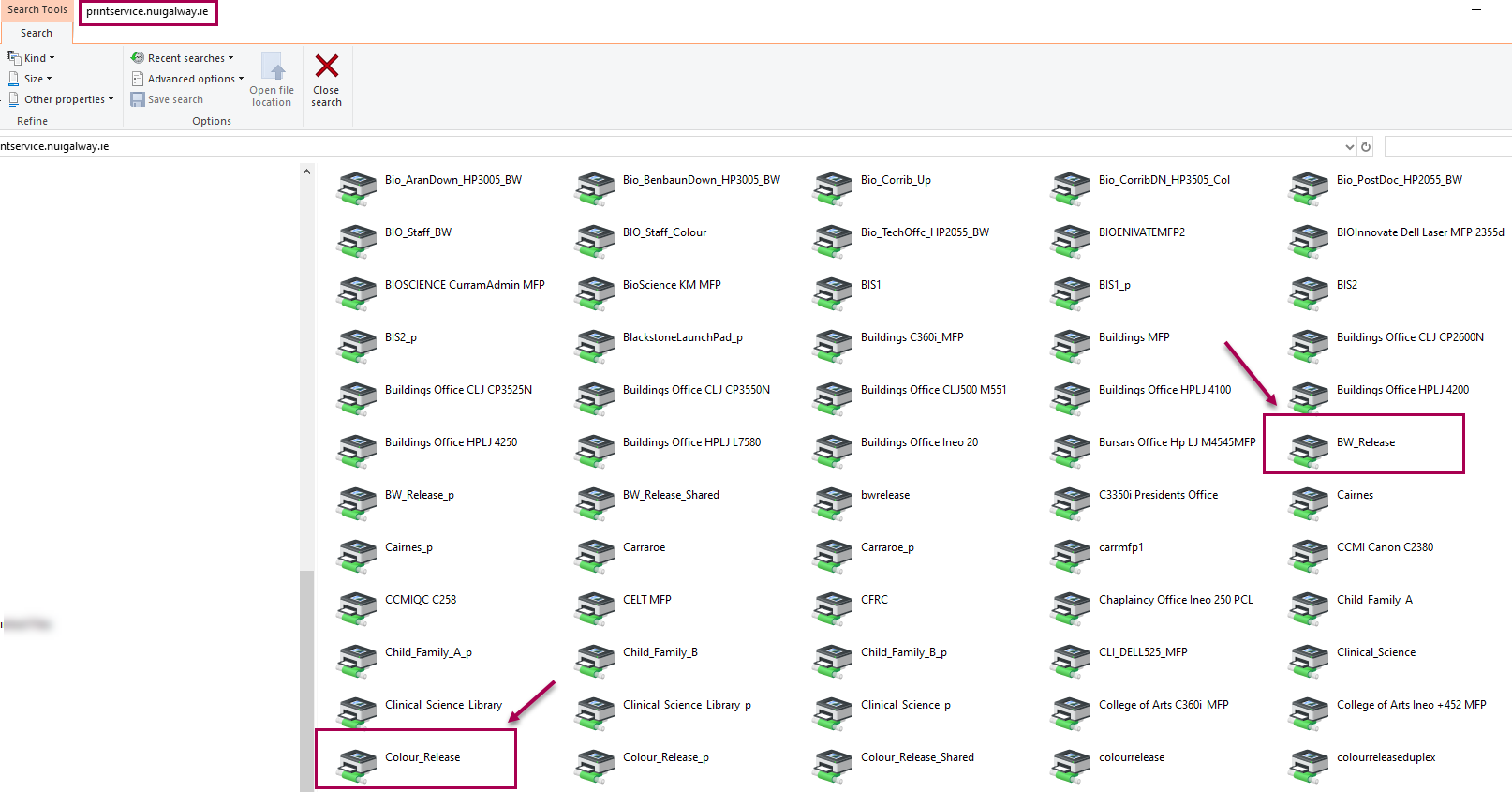Click the Bio_Corrib_Up printer icon
Screen dimensions: 1512x792
point(832,186)
